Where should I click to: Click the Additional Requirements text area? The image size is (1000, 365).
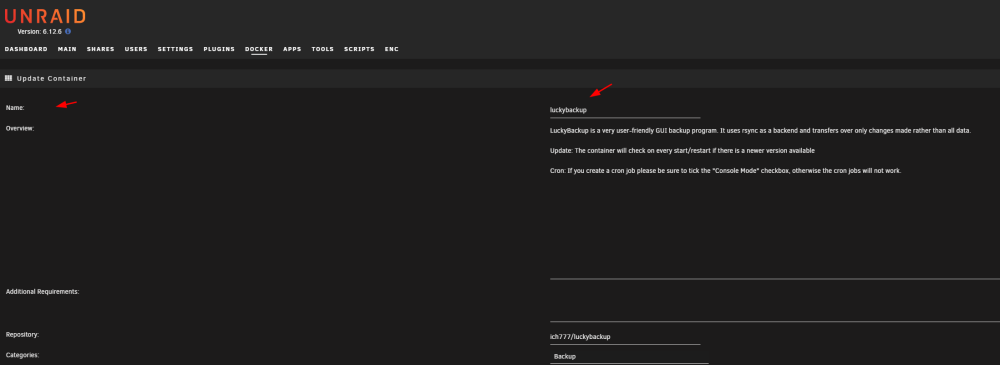pyautogui.click(x=775, y=303)
